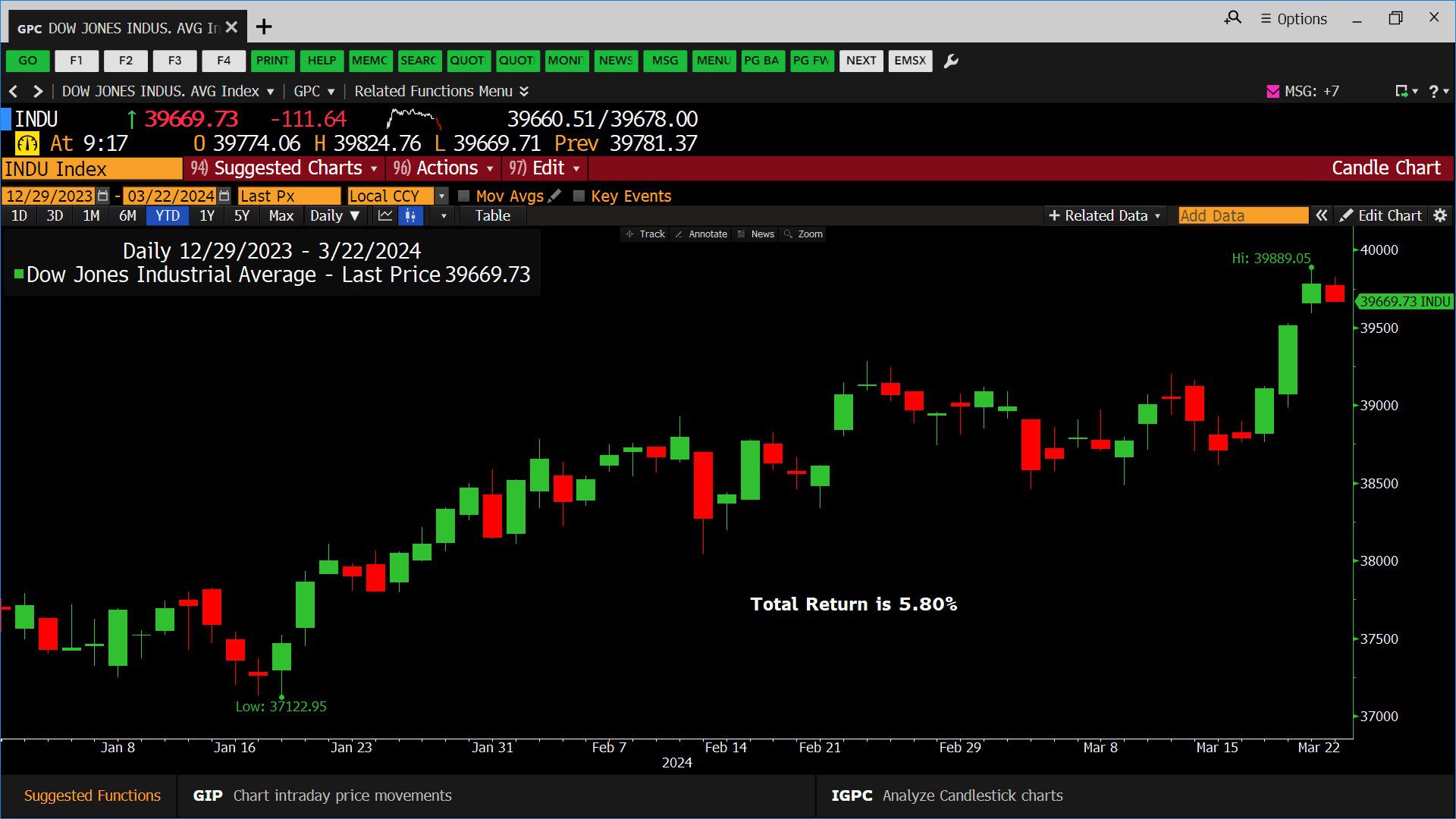Set chart range to Max
Screen dimensions: 1456x819
[281, 215]
